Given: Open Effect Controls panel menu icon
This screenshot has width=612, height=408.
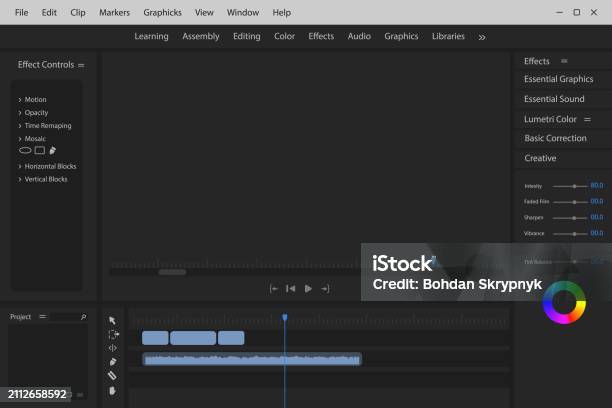Looking at the screenshot, I should (81, 65).
